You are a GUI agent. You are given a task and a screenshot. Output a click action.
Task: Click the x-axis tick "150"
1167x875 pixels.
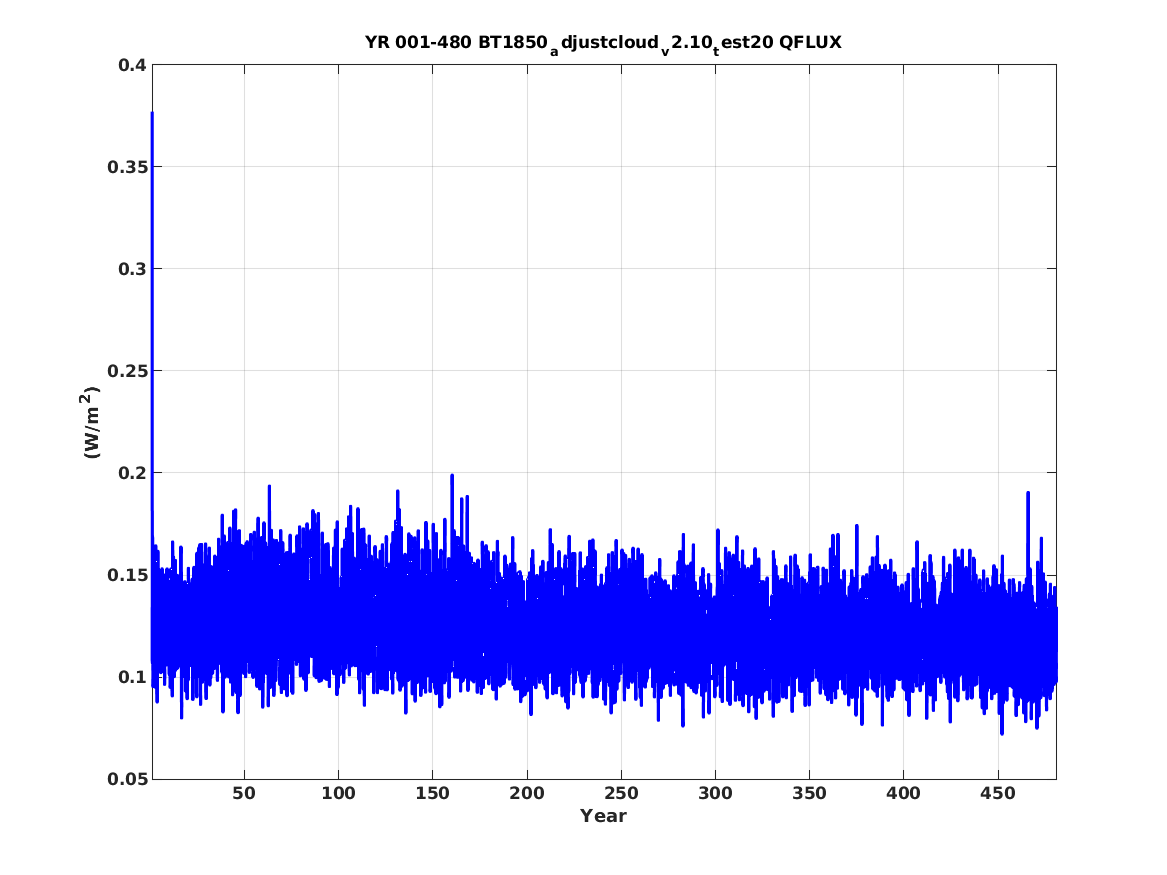tap(432, 794)
